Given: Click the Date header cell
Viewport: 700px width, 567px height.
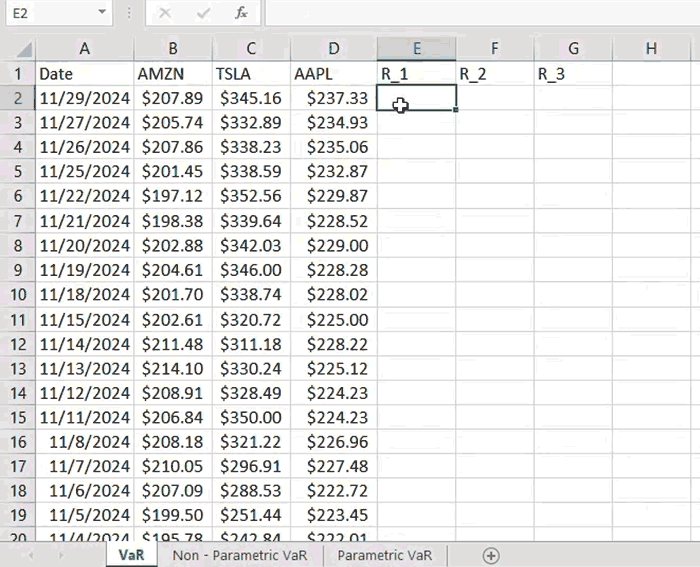Looking at the screenshot, I should point(84,74).
